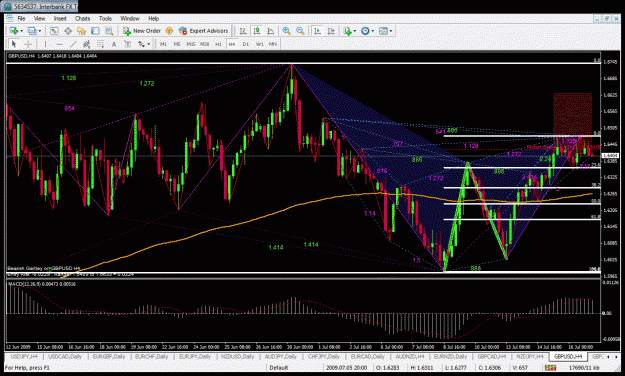Open the Help menu
The image size is (625, 376).
point(153,18)
